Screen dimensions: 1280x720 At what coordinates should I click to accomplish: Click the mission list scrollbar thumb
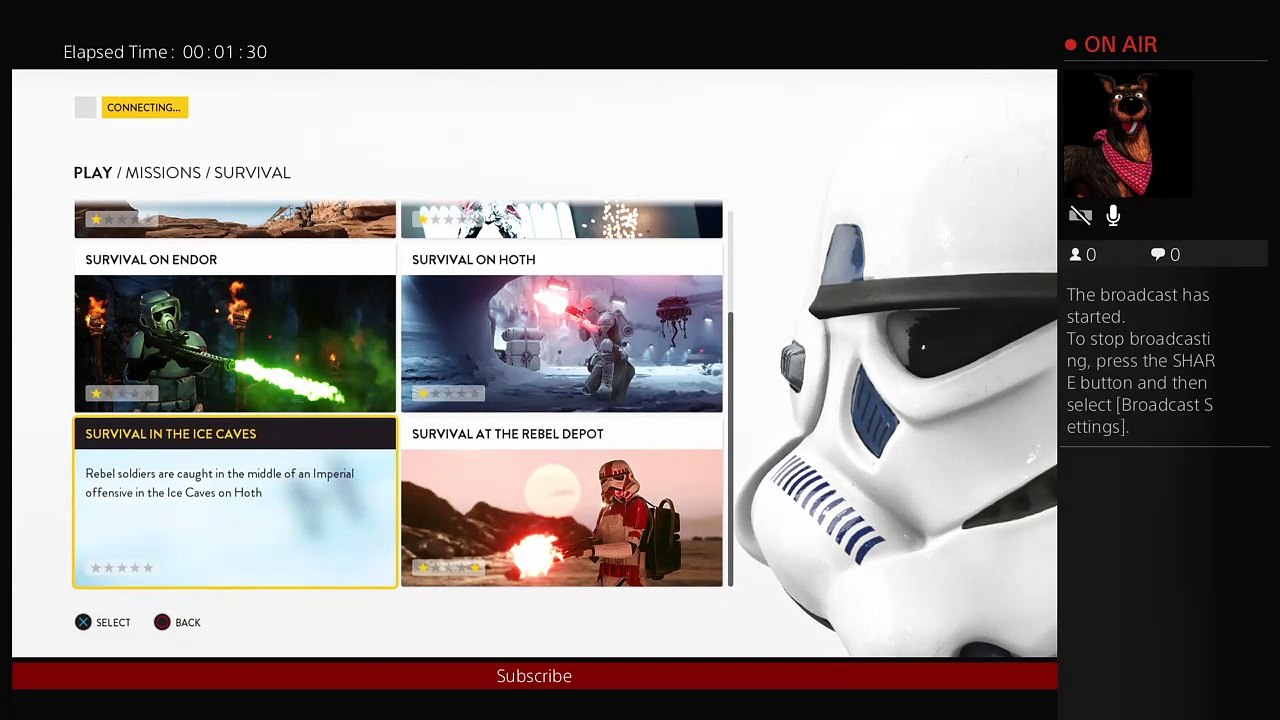(730, 448)
